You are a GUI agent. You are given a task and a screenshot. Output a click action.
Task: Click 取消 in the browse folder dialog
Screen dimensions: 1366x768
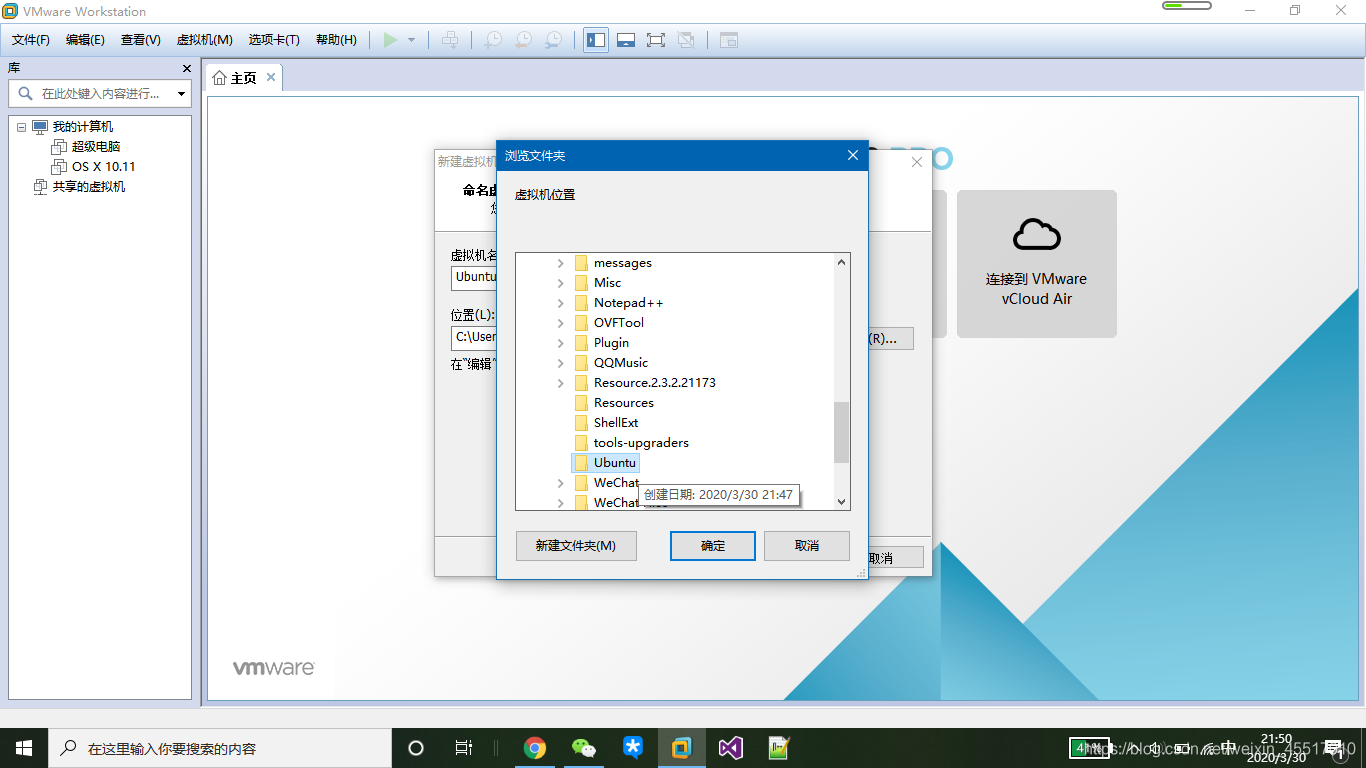click(807, 546)
